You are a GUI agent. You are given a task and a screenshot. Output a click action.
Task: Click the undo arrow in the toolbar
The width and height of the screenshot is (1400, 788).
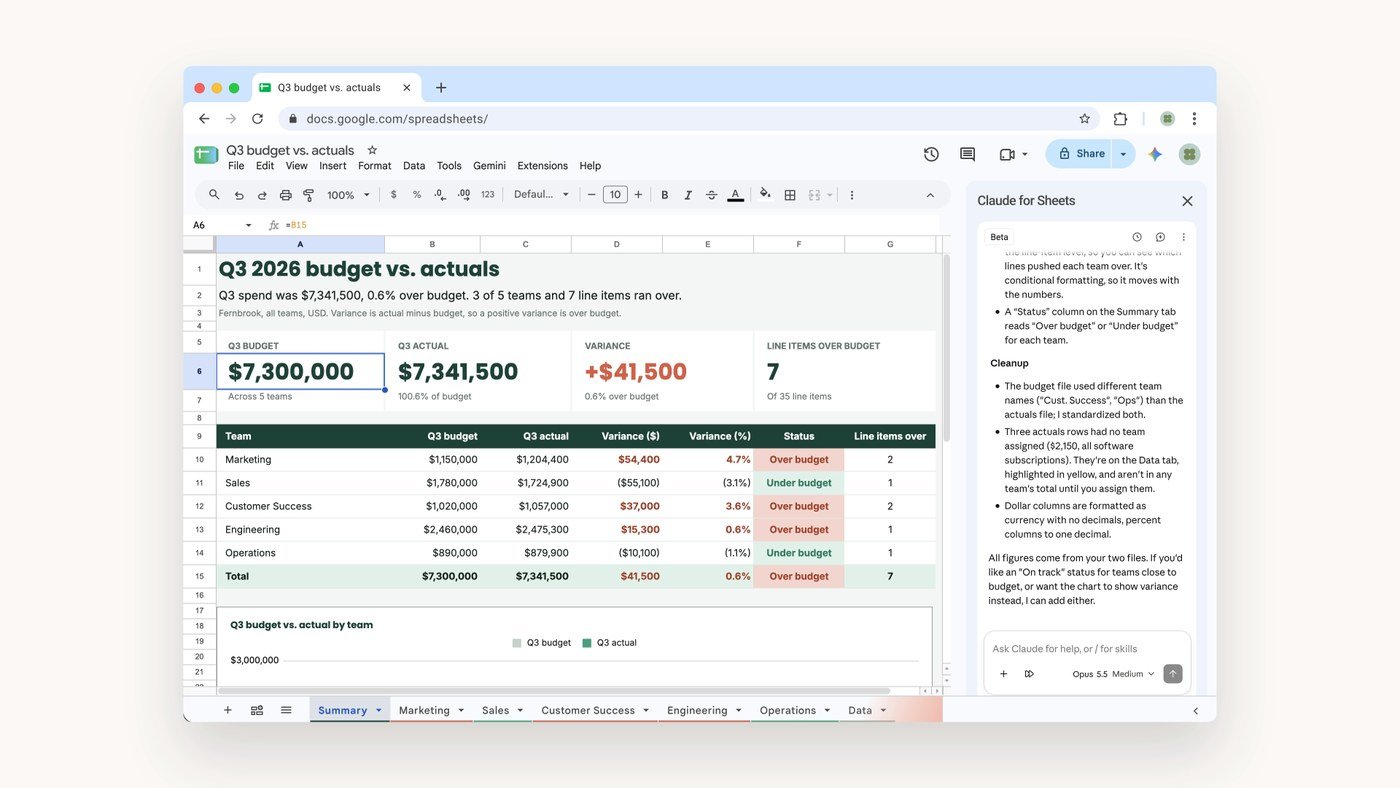pos(239,195)
